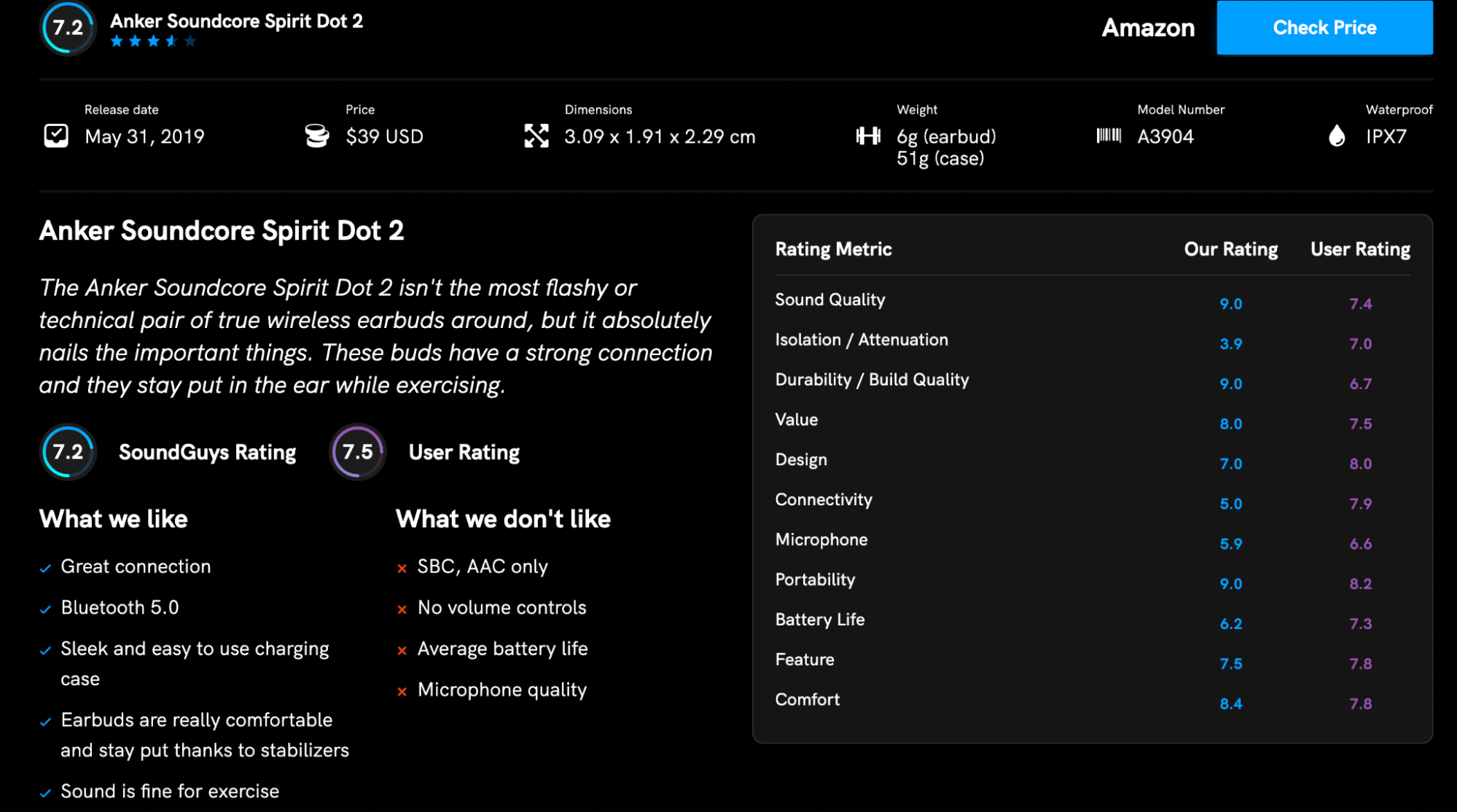Click the X mark beside Microphone quality
The height and width of the screenshot is (812, 1457).
pos(402,692)
